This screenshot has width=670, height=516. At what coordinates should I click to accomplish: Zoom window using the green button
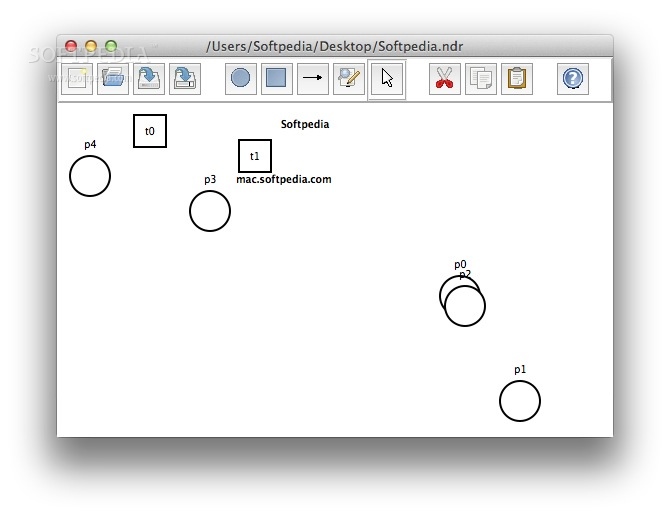click(x=111, y=46)
